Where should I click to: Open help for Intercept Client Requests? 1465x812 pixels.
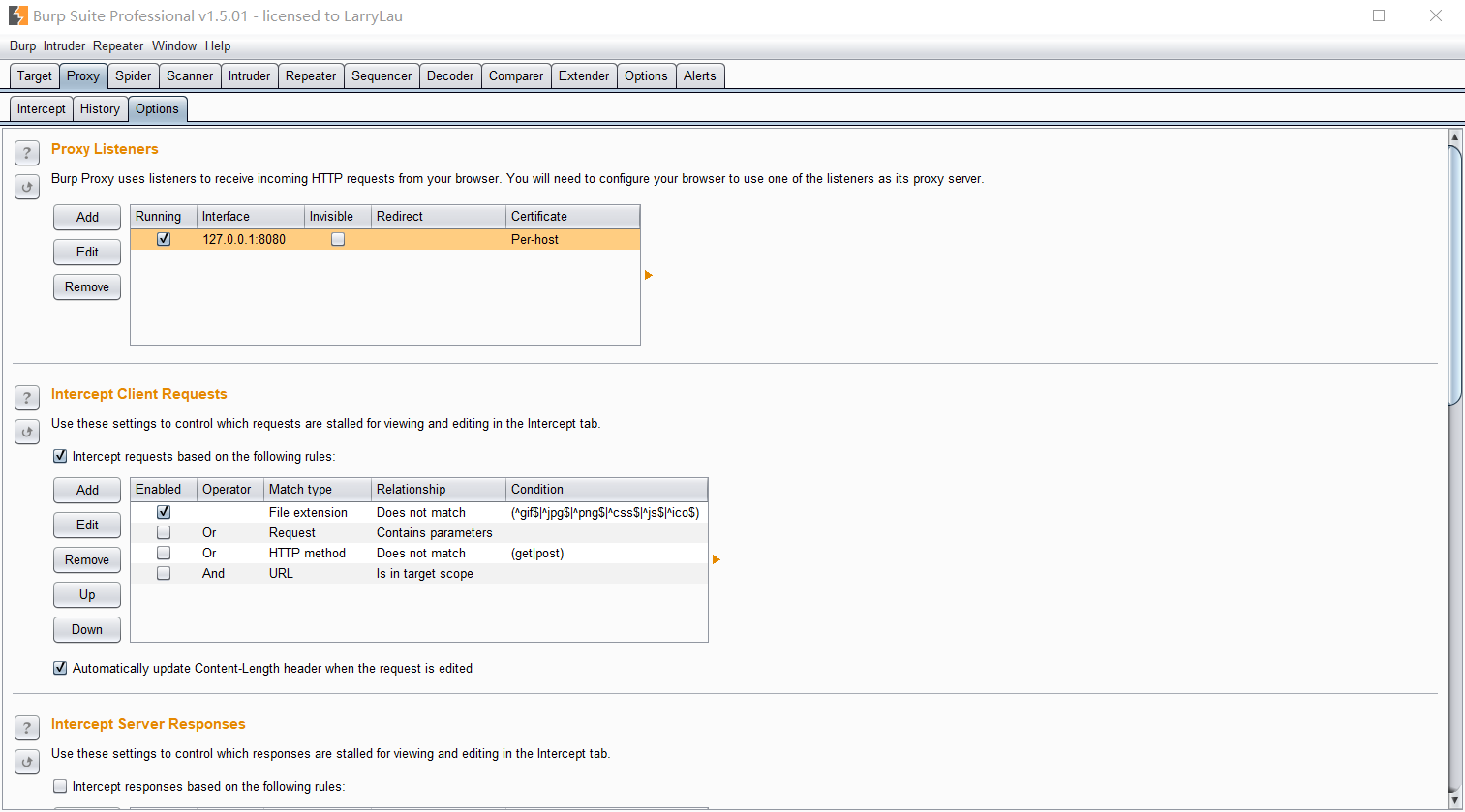coord(27,398)
